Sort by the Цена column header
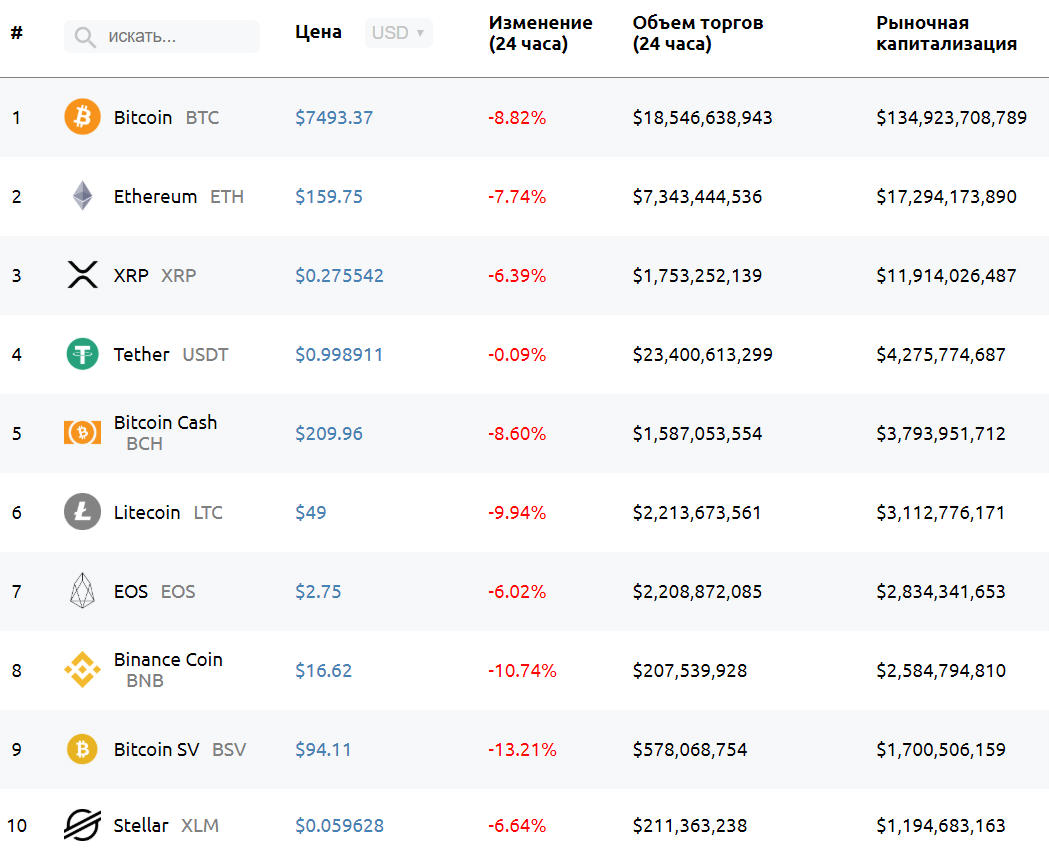This screenshot has height=858, width=1049. tap(318, 32)
